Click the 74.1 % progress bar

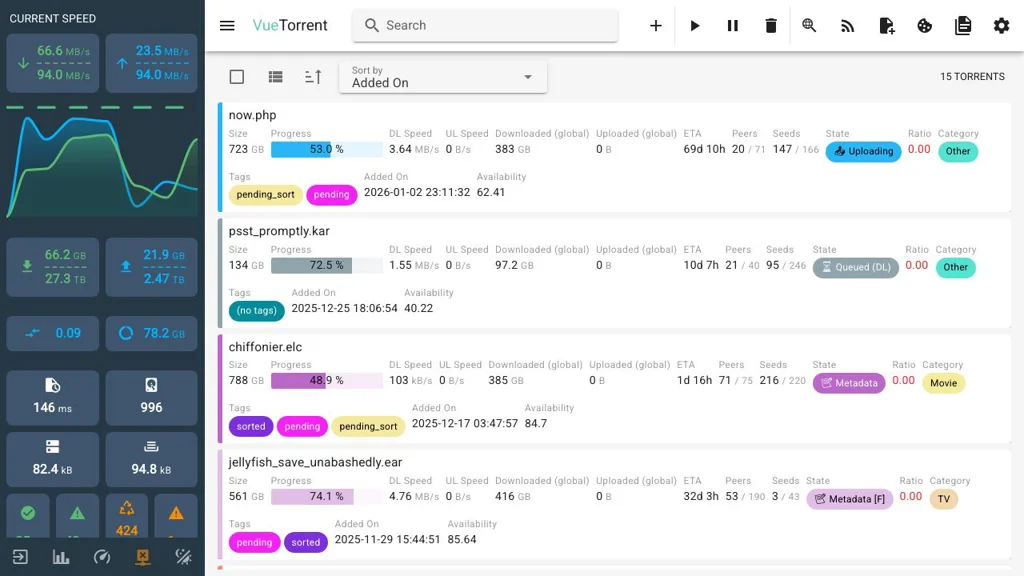click(327, 496)
